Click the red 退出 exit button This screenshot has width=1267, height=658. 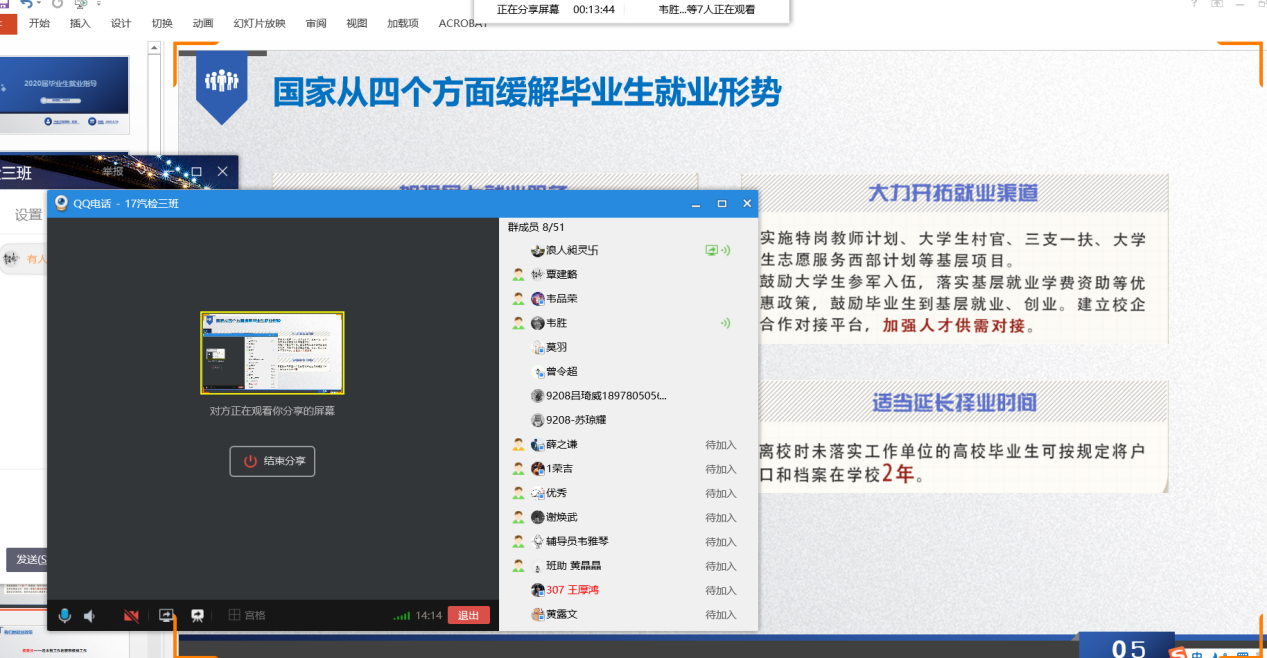(x=468, y=616)
